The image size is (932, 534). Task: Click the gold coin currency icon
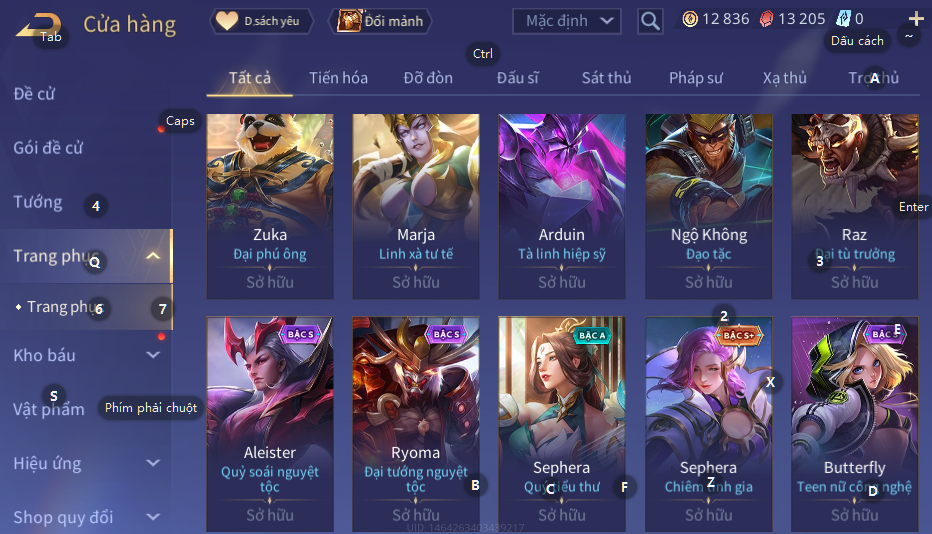[689, 19]
